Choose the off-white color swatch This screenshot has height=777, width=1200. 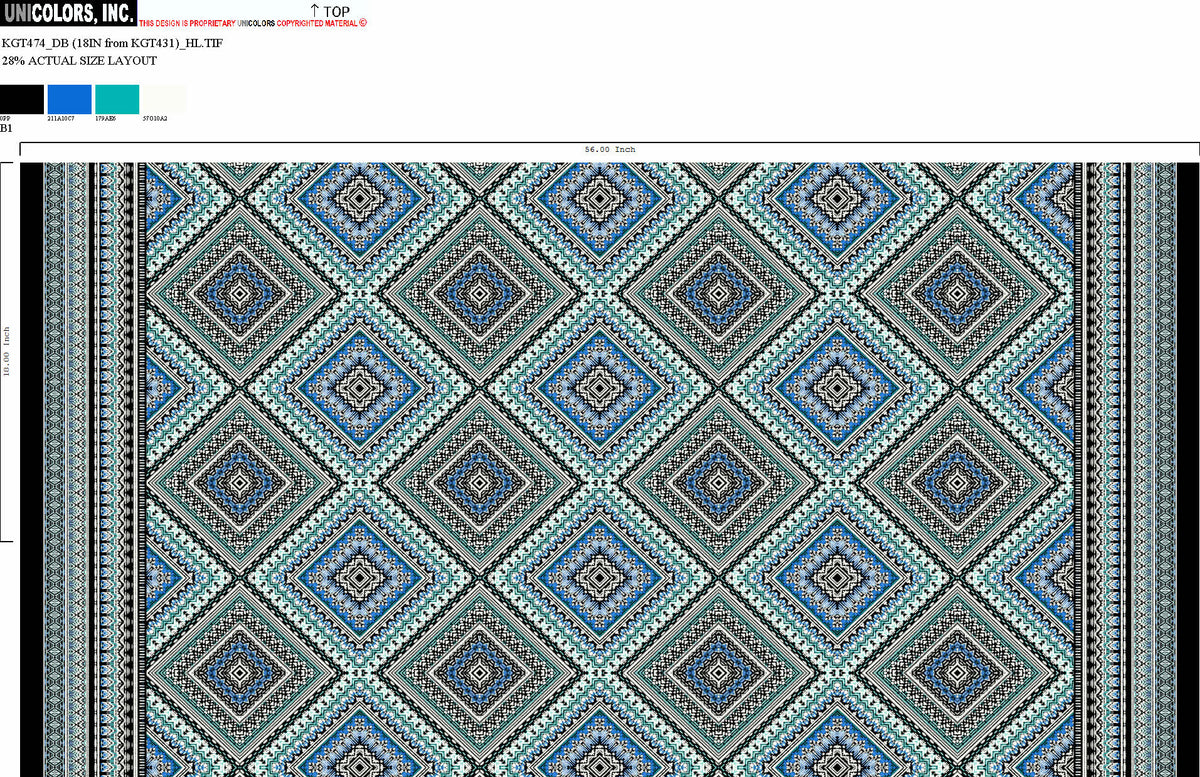pos(165,99)
